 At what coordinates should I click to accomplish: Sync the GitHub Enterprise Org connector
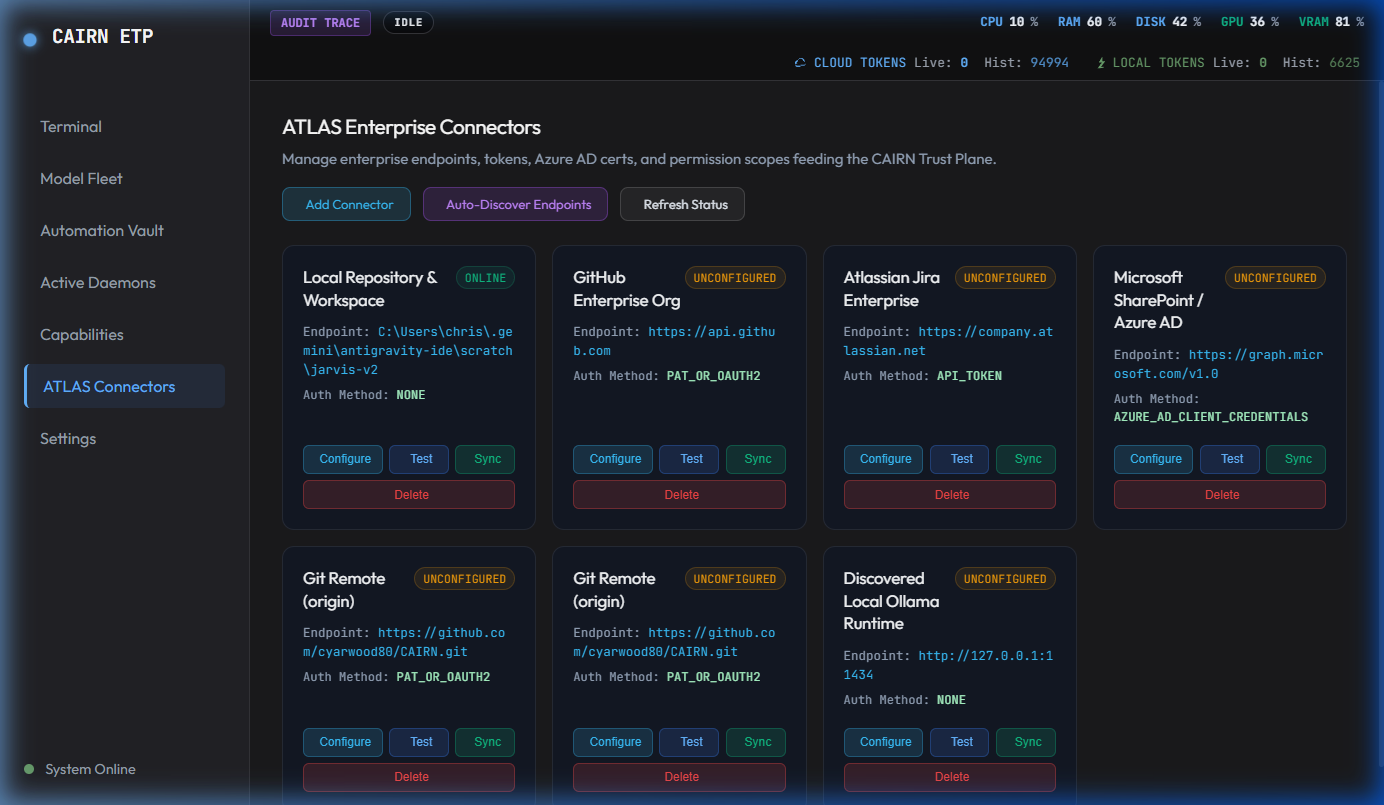click(757, 459)
